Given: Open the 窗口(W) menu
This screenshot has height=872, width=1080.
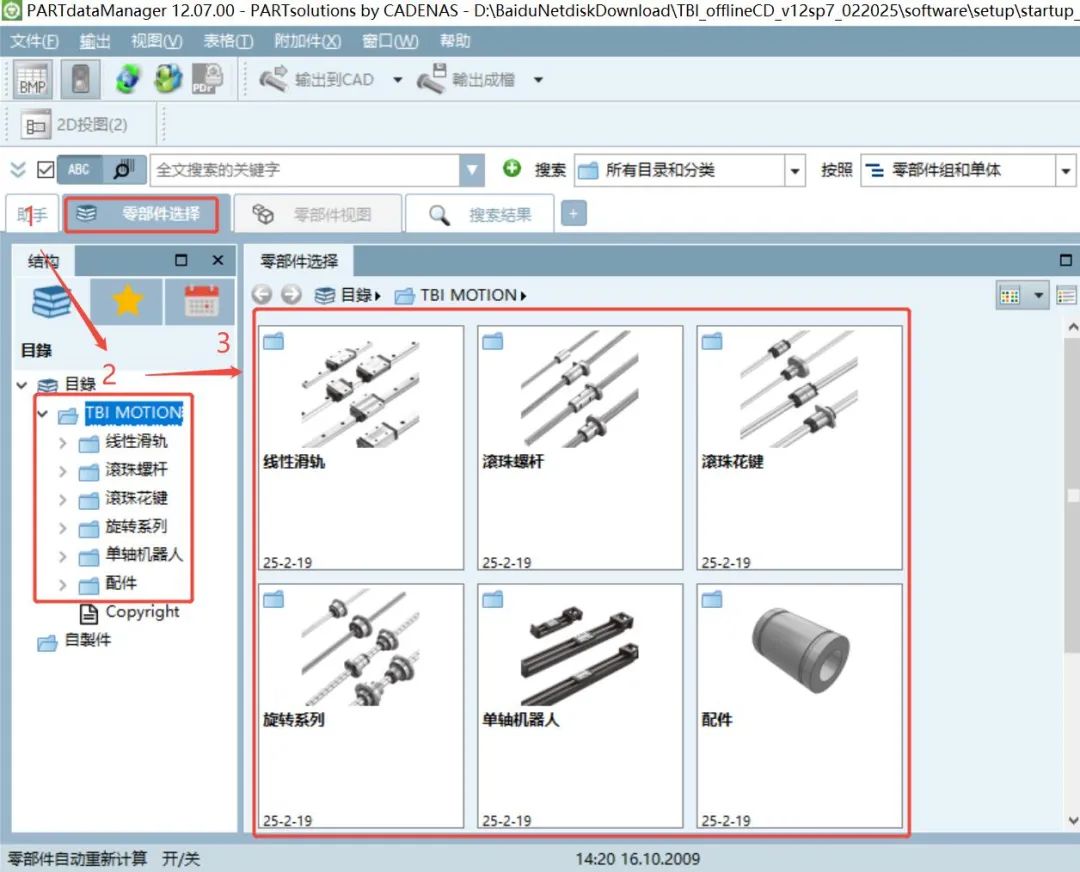Looking at the screenshot, I should point(390,41).
